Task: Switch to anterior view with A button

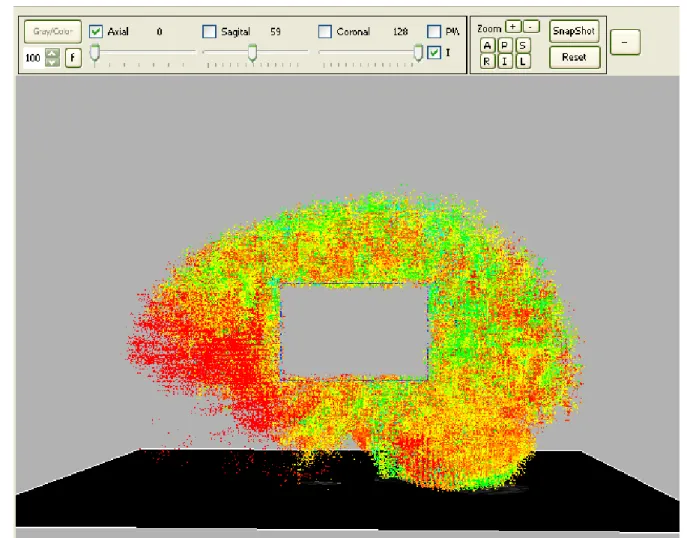Action: 487,46
